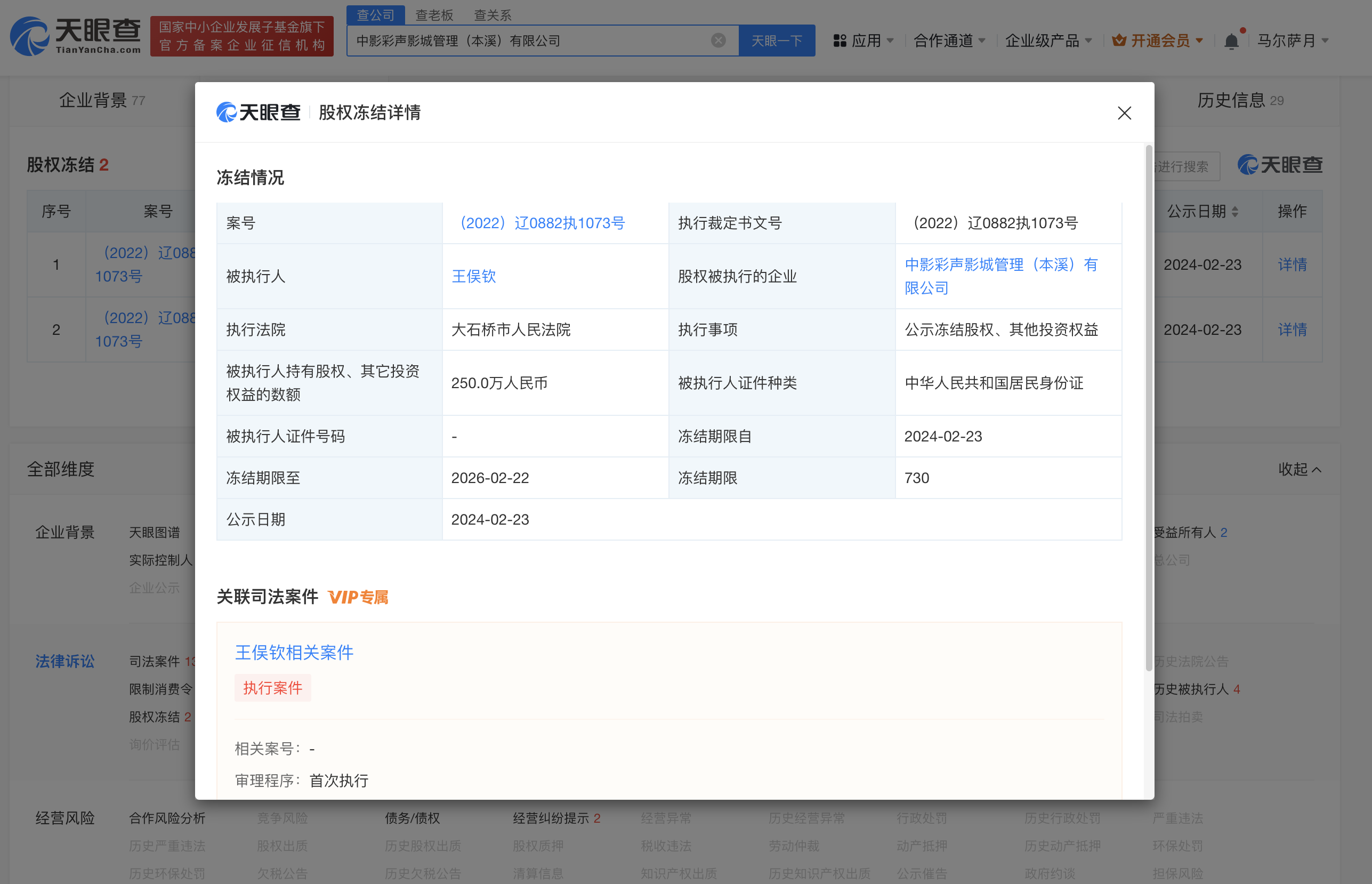This screenshot has width=1372, height=884.
Task: Click the 冻结情况 section heading
Action: [x=250, y=178]
